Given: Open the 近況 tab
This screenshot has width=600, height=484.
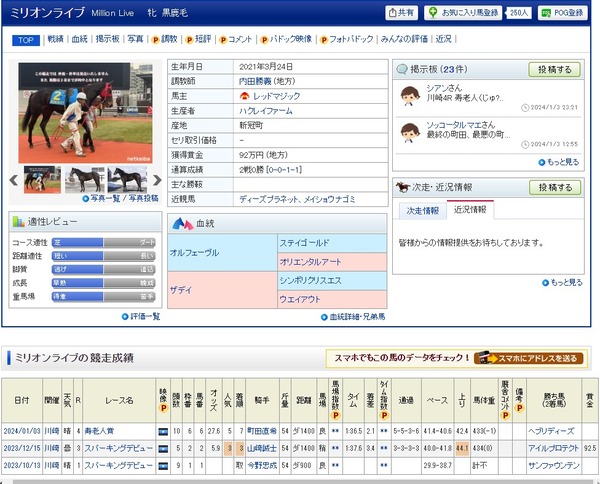Looking at the screenshot, I should (443, 39).
